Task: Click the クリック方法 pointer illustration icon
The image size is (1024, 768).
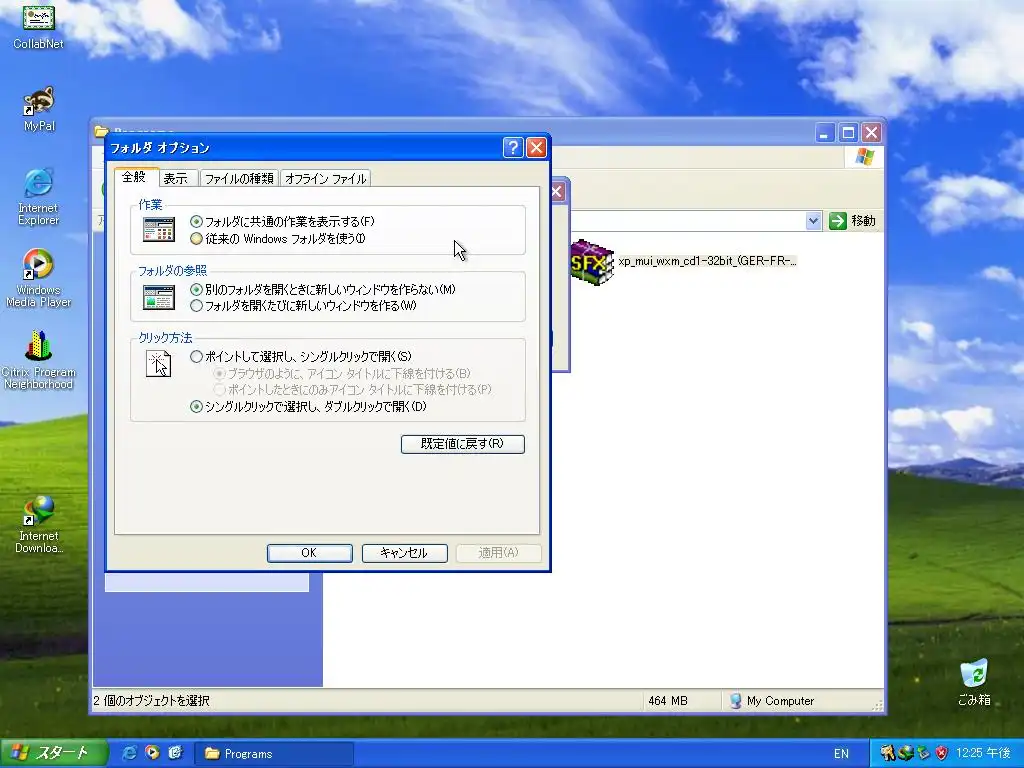Action: [x=159, y=364]
